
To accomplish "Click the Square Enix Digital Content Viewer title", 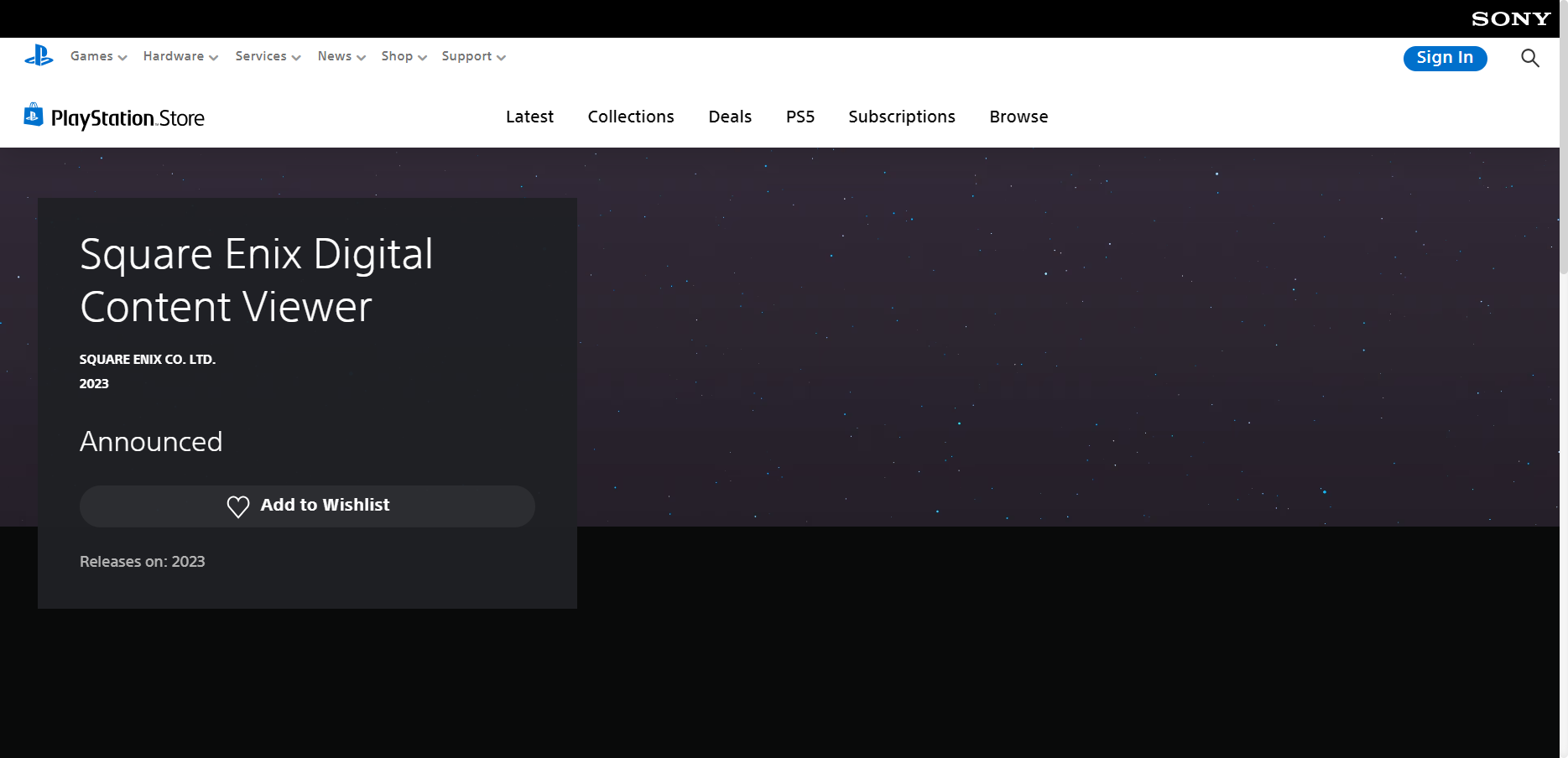I will [256, 280].
